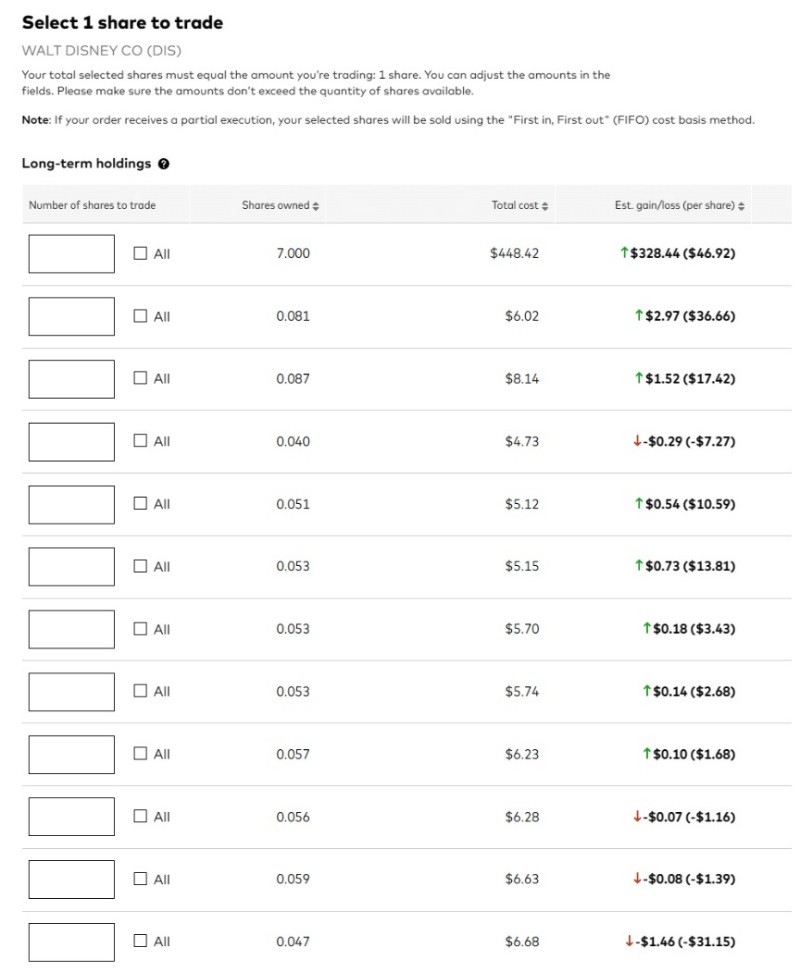Tick All for the 0.040 shares lot
Image resolution: width=800 pixels, height=972 pixels.
click(x=141, y=442)
